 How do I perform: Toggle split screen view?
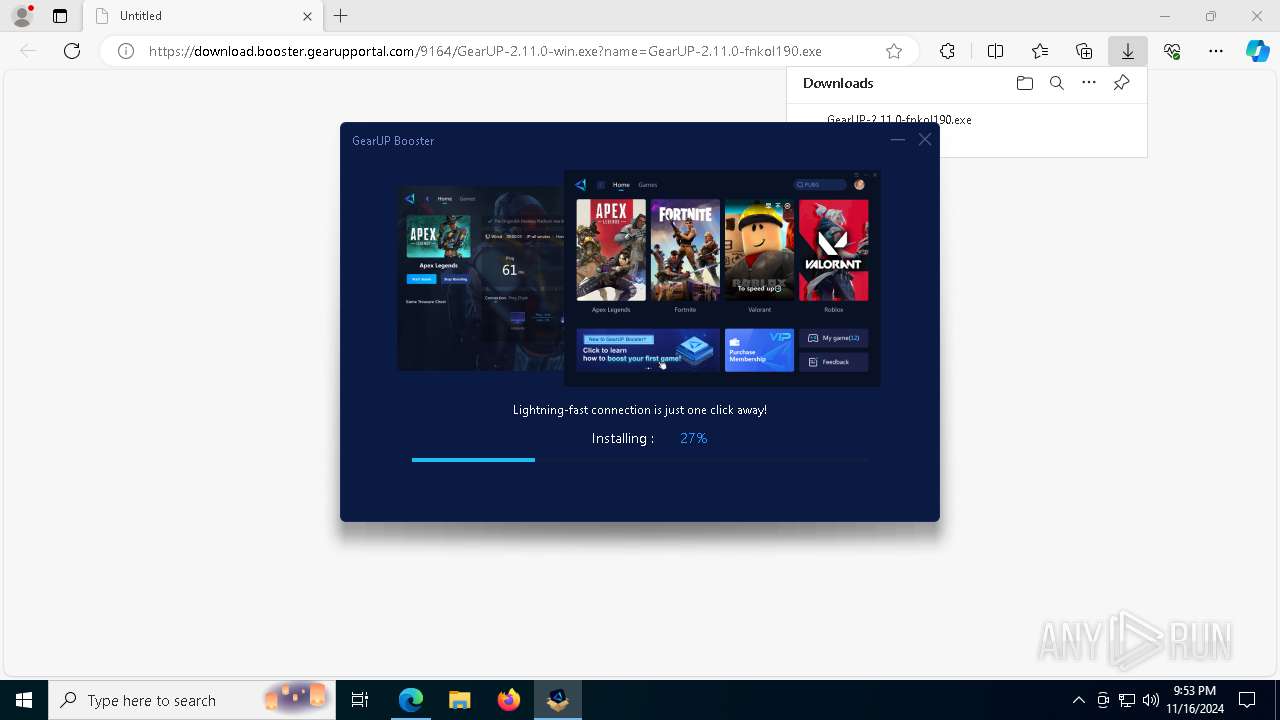pyautogui.click(x=995, y=51)
